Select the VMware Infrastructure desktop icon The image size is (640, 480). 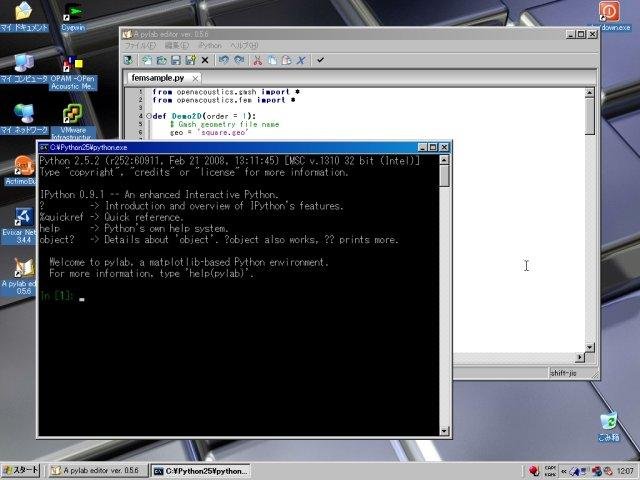73,121
